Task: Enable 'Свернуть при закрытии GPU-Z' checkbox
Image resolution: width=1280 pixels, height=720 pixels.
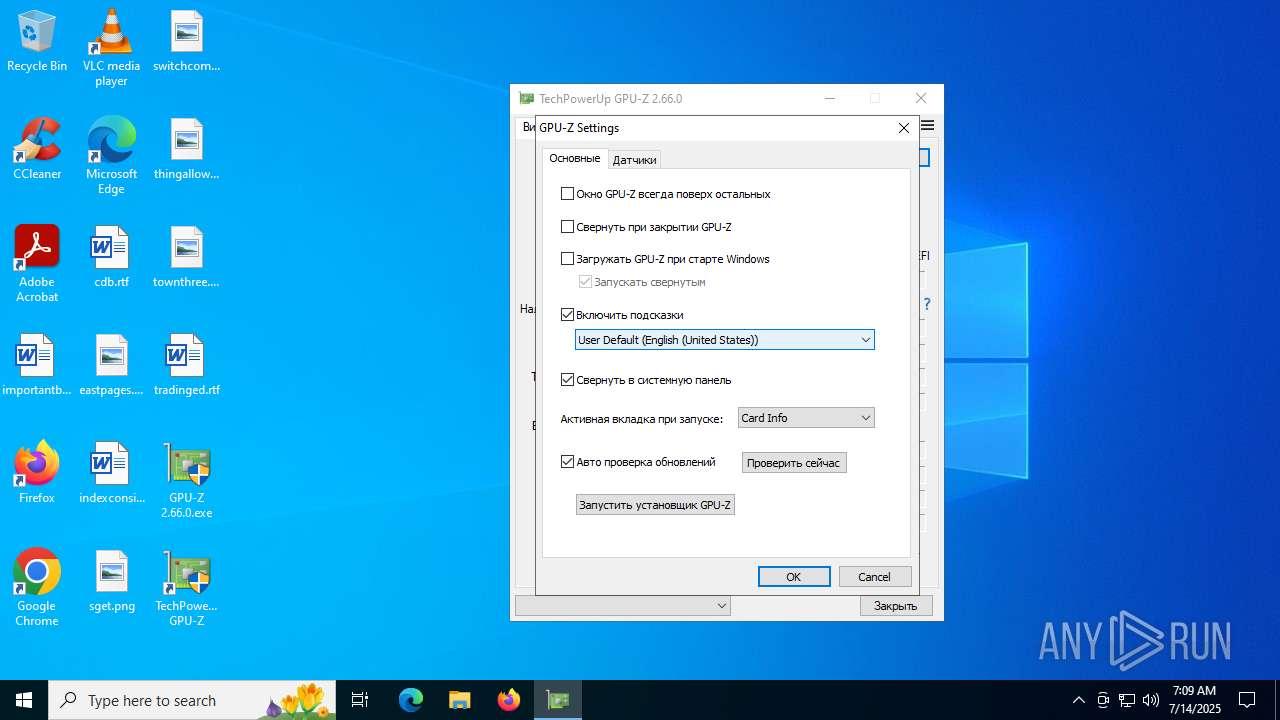Action: point(567,227)
